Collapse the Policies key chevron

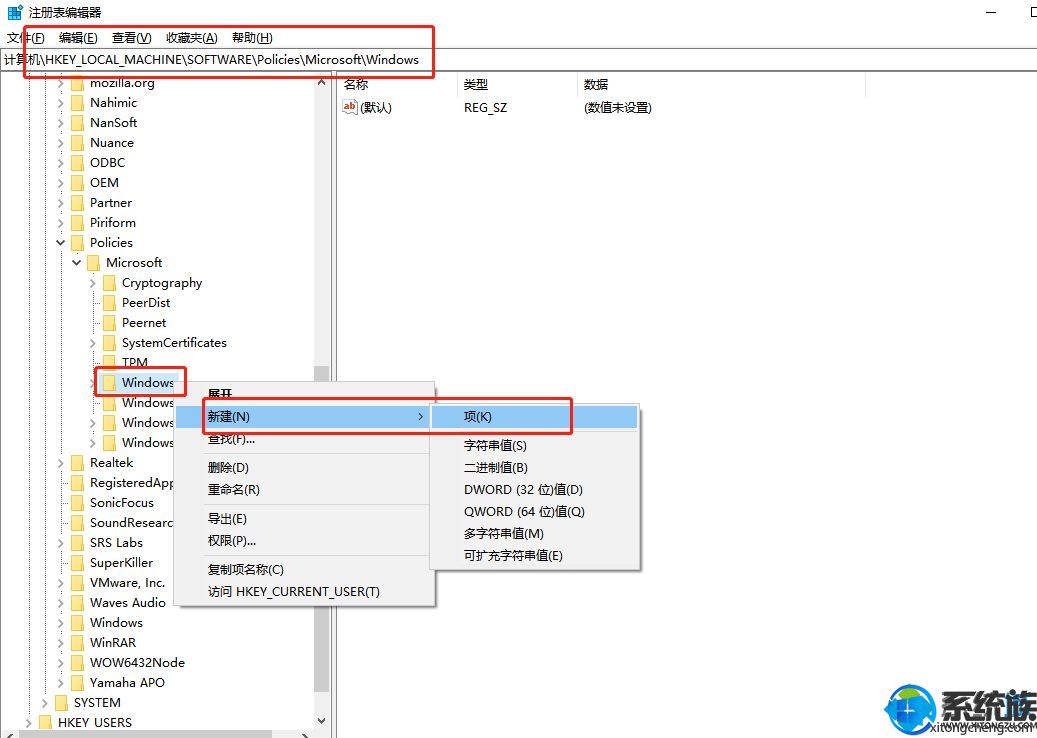coord(60,243)
